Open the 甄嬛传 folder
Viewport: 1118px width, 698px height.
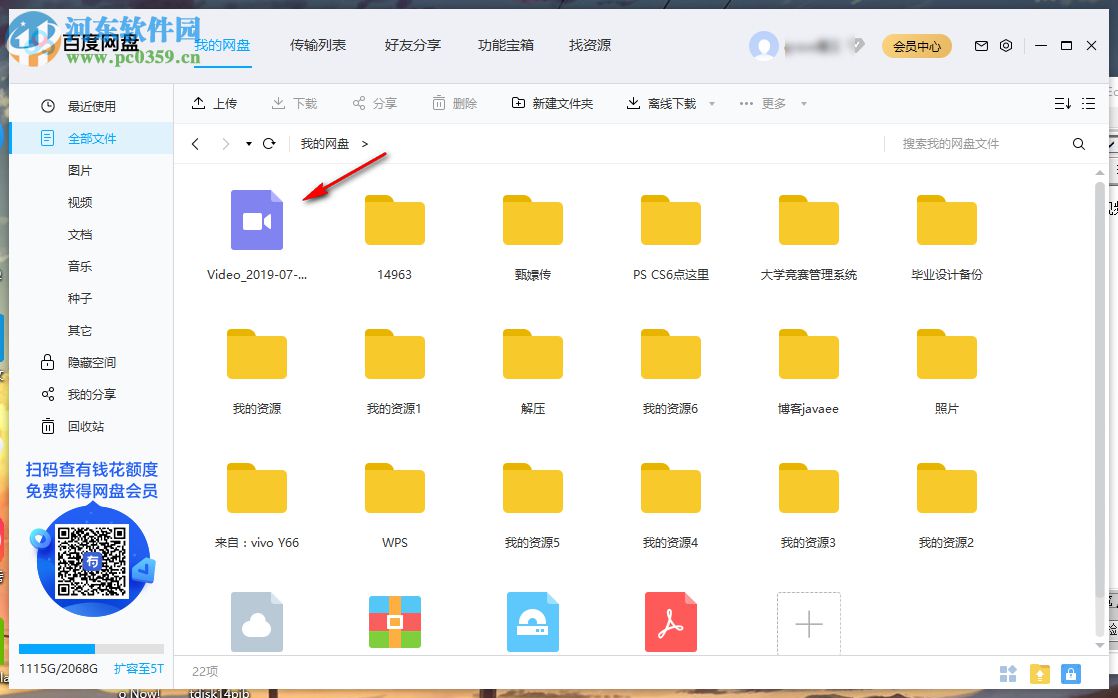532,220
